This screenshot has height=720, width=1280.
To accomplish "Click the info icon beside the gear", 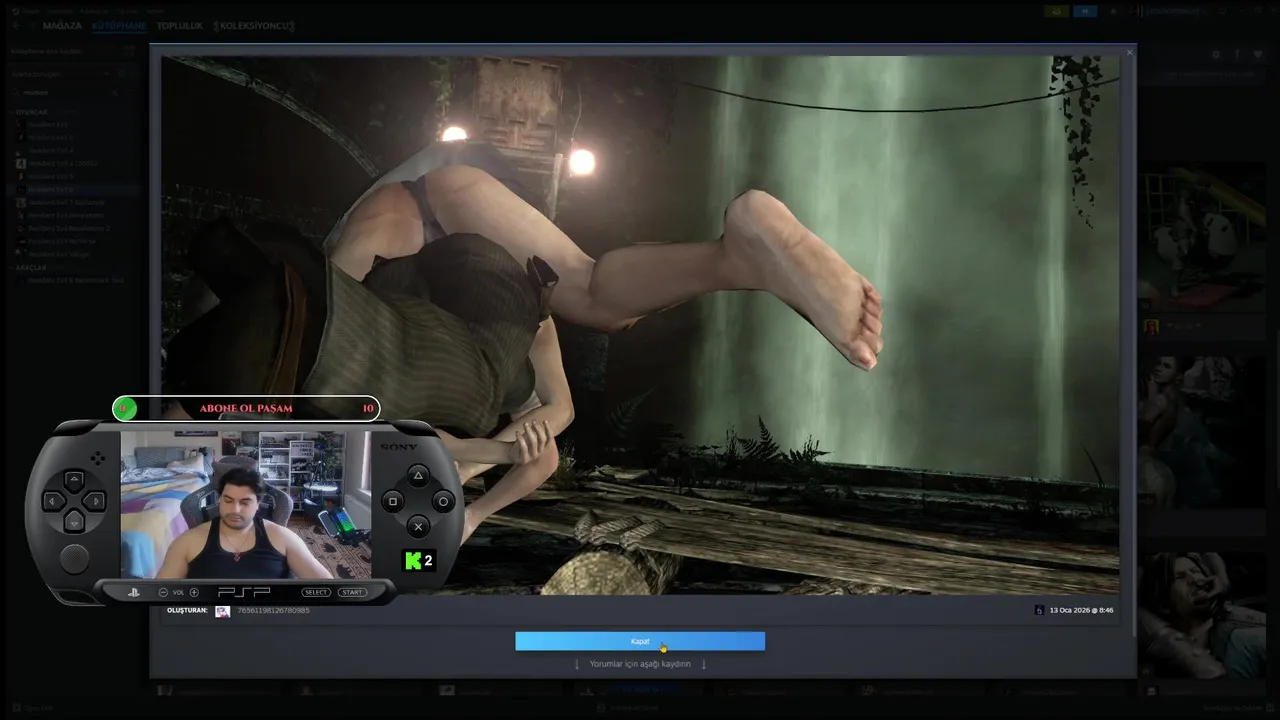I will [x=1237, y=54].
